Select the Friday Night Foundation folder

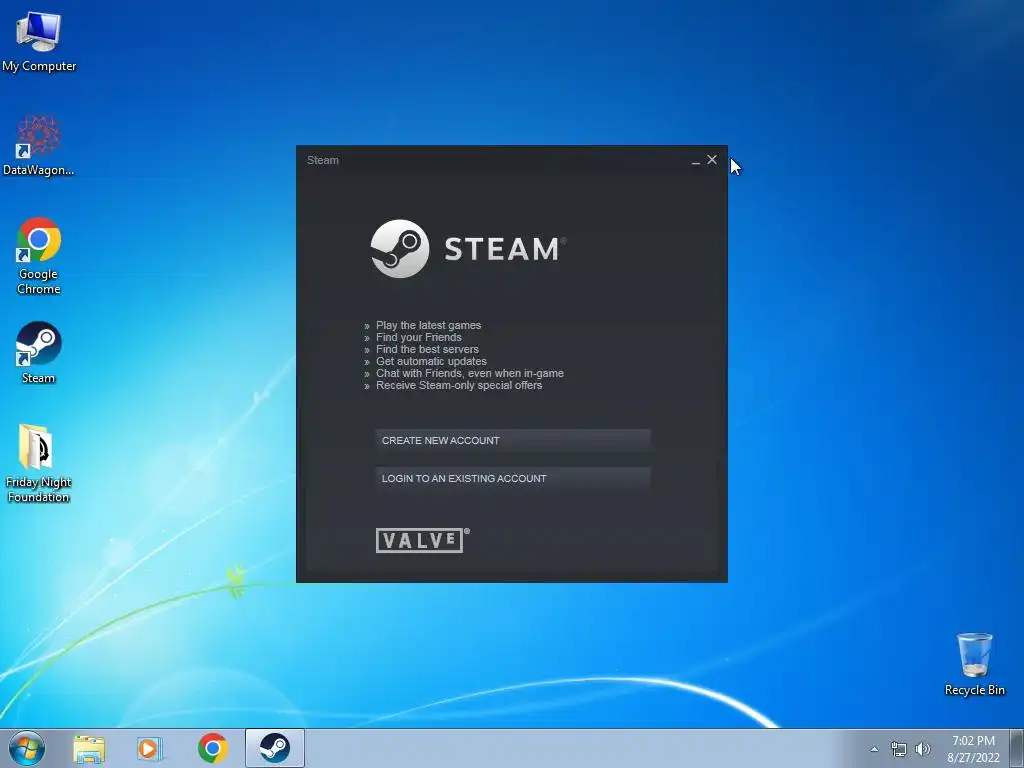39,463
